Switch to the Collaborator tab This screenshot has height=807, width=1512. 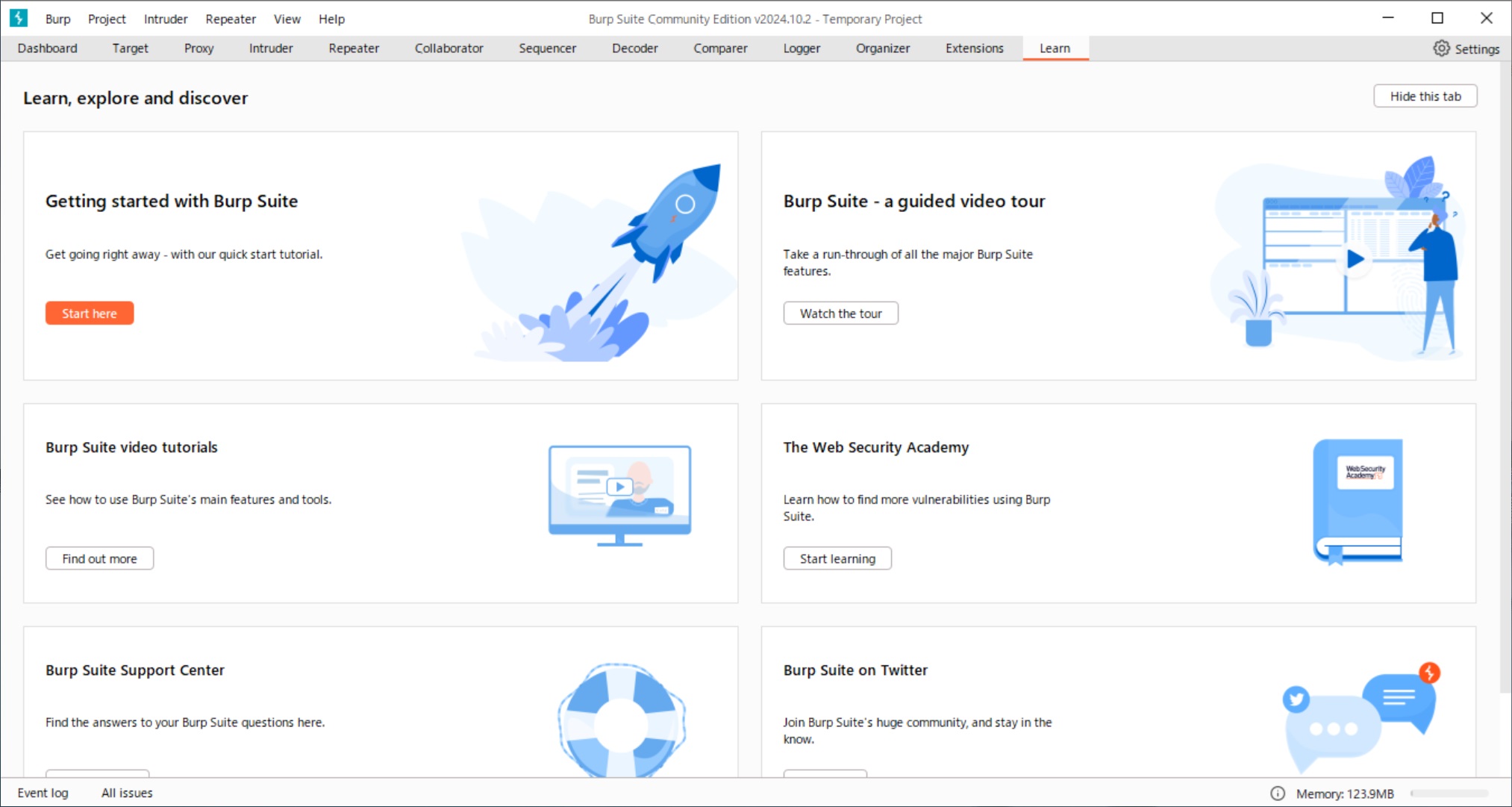tap(449, 49)
